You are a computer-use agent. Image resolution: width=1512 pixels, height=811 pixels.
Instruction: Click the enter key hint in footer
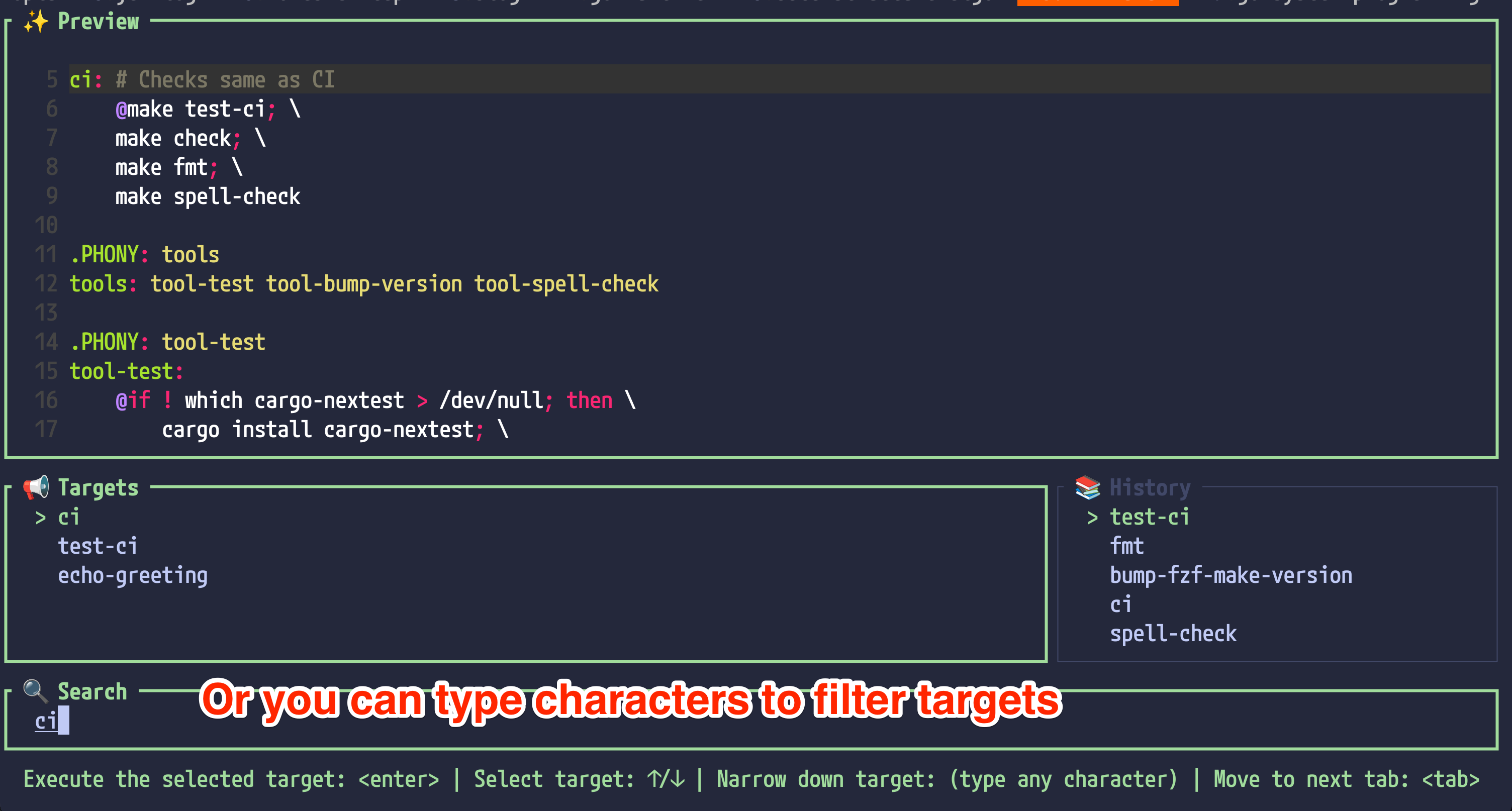pos(399,779)
